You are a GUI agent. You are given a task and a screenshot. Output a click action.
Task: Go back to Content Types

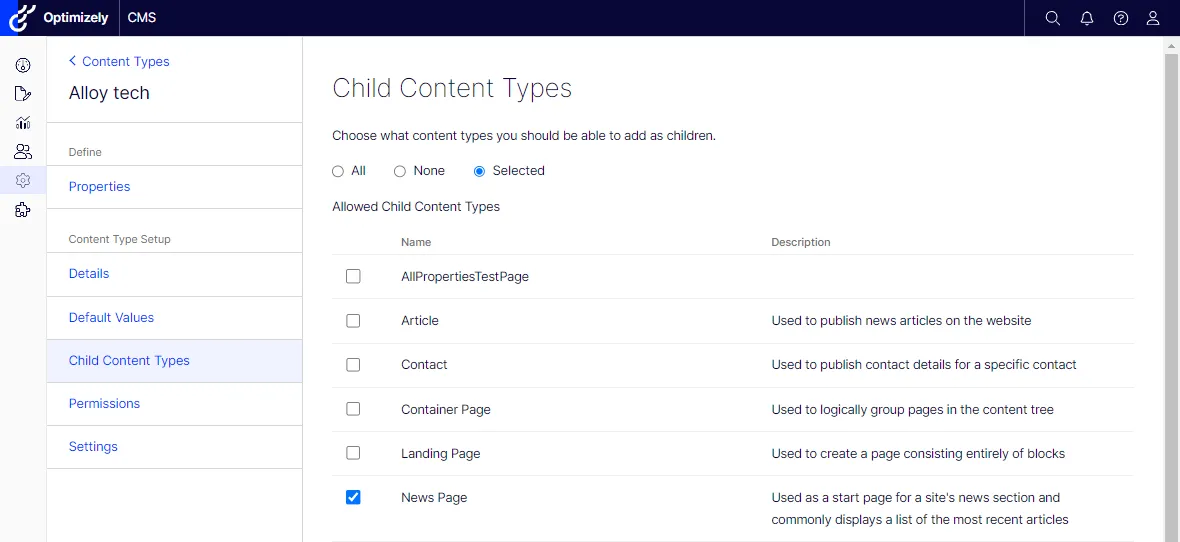tap(119, 62)
